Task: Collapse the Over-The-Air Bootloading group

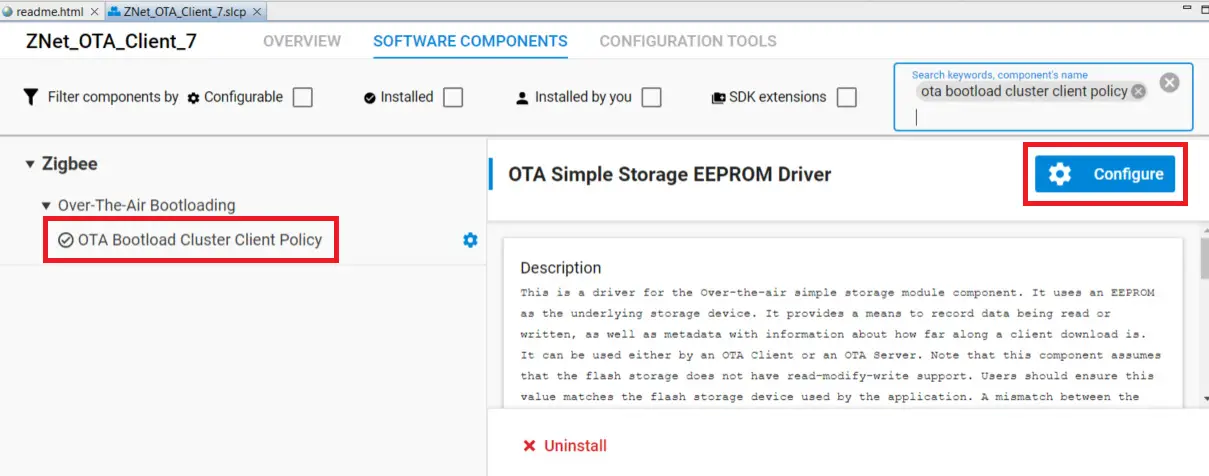Action: click(46, 206)
